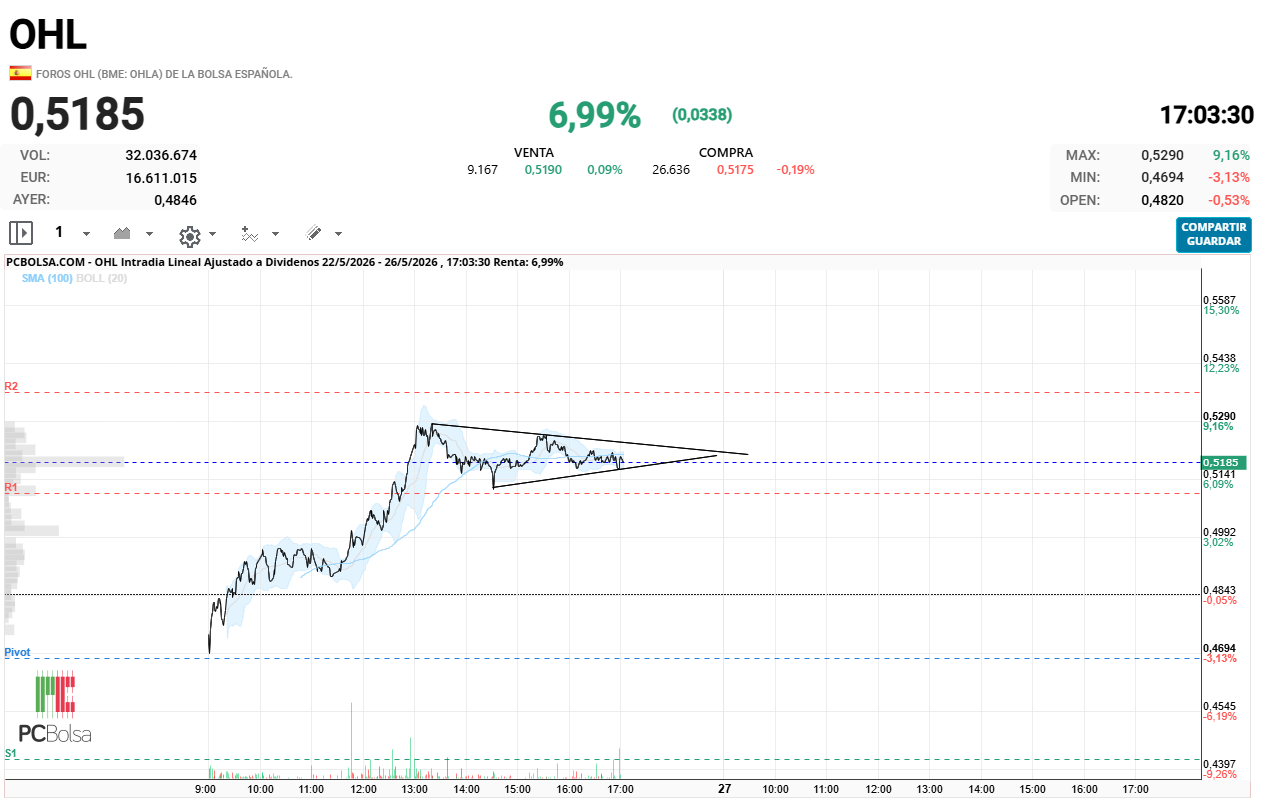Click the 0,4545 price axis label
1262x798 pixels.
[x=1220, y=706]
